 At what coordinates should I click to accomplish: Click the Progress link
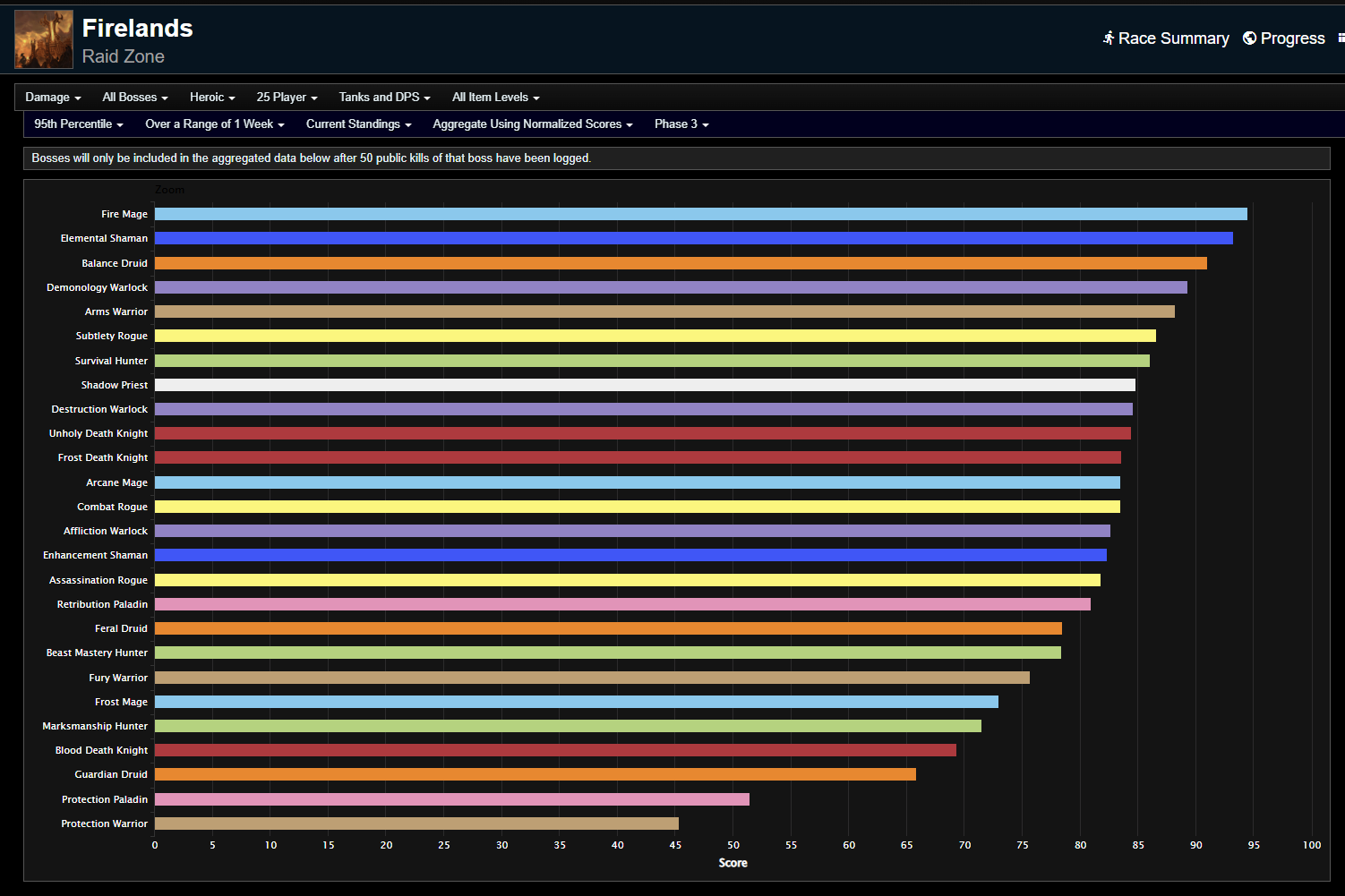tap(1292, 38)
